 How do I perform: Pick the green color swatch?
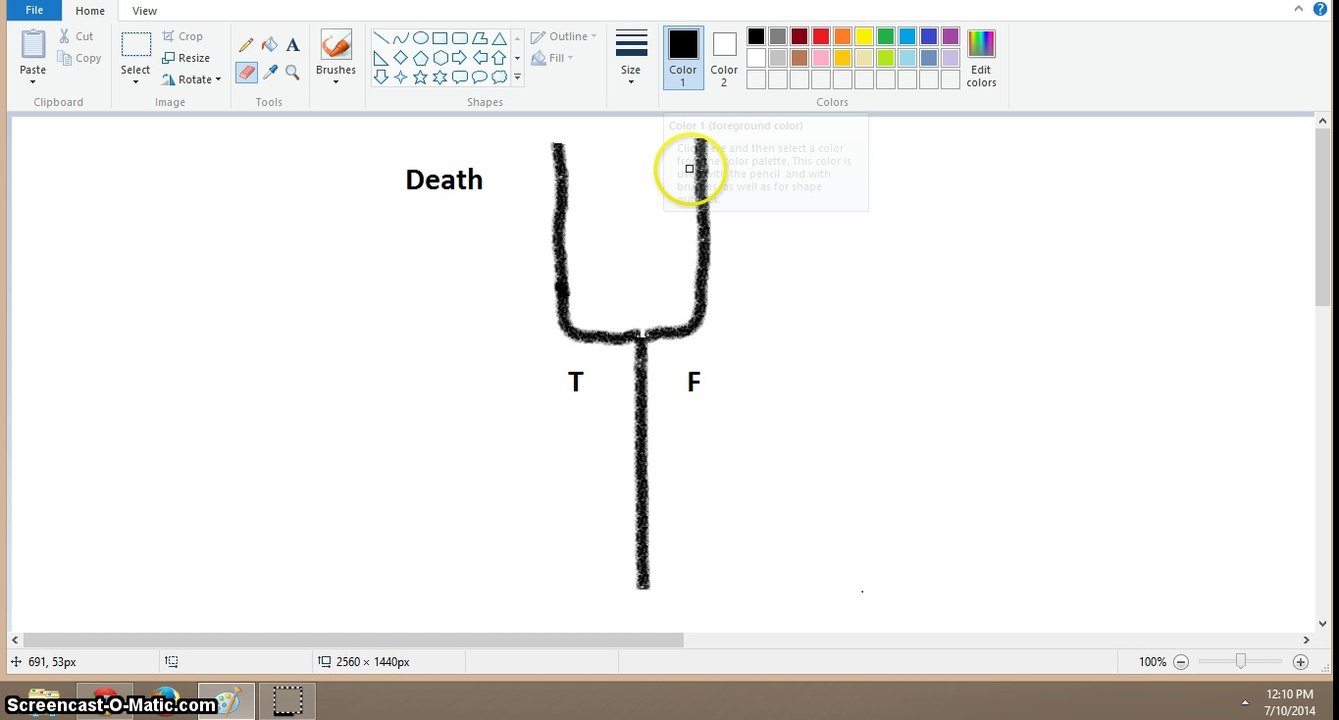[885, 37]
